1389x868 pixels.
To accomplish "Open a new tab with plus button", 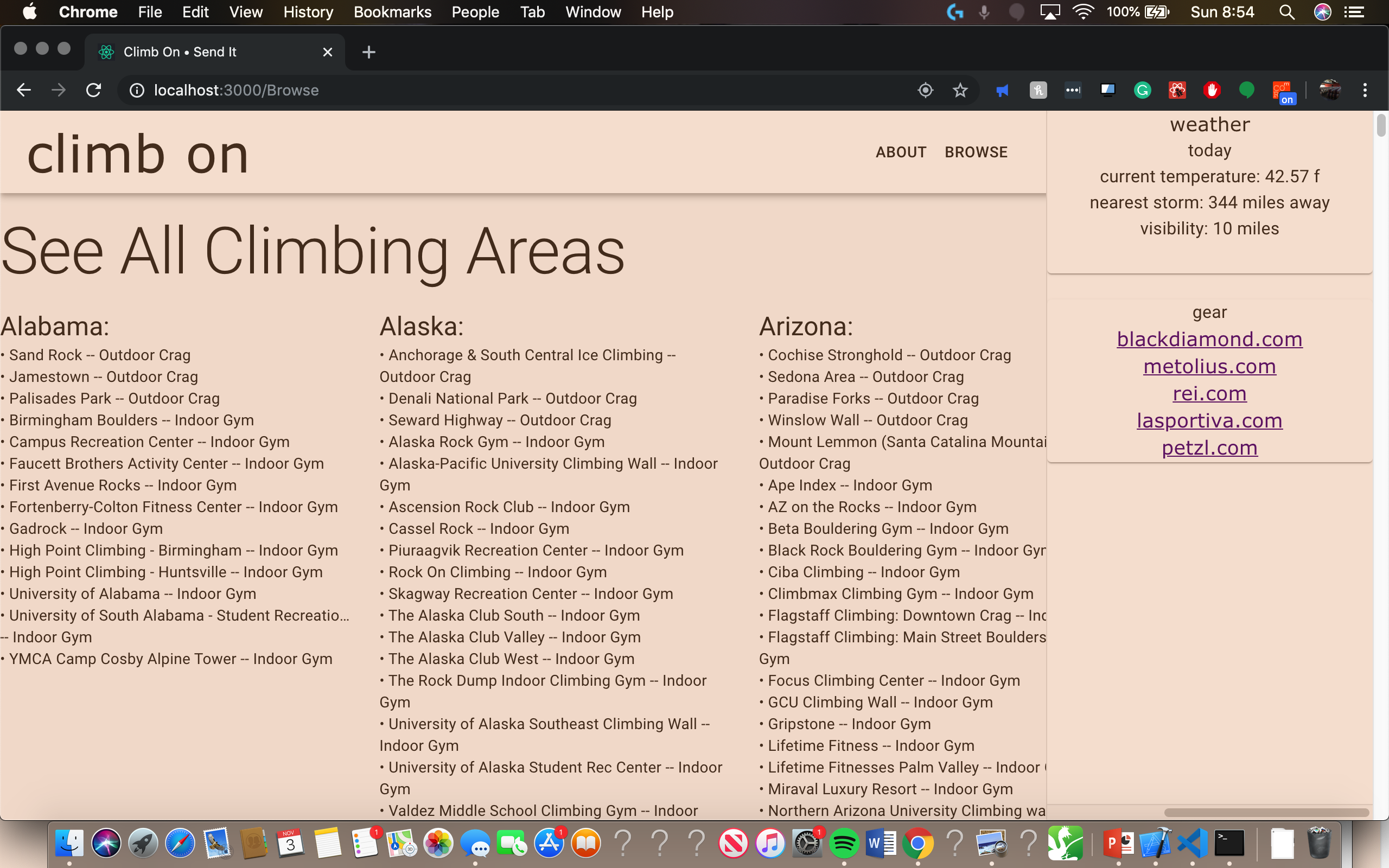I will [368, 52].
